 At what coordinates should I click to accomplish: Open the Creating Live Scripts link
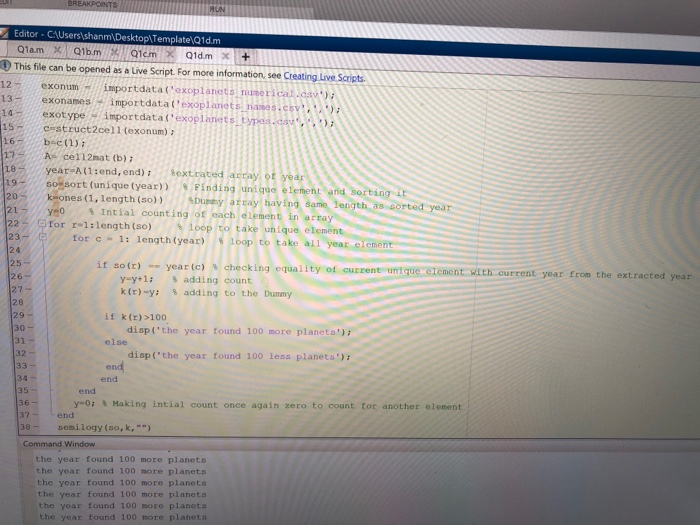pos(324,77)
